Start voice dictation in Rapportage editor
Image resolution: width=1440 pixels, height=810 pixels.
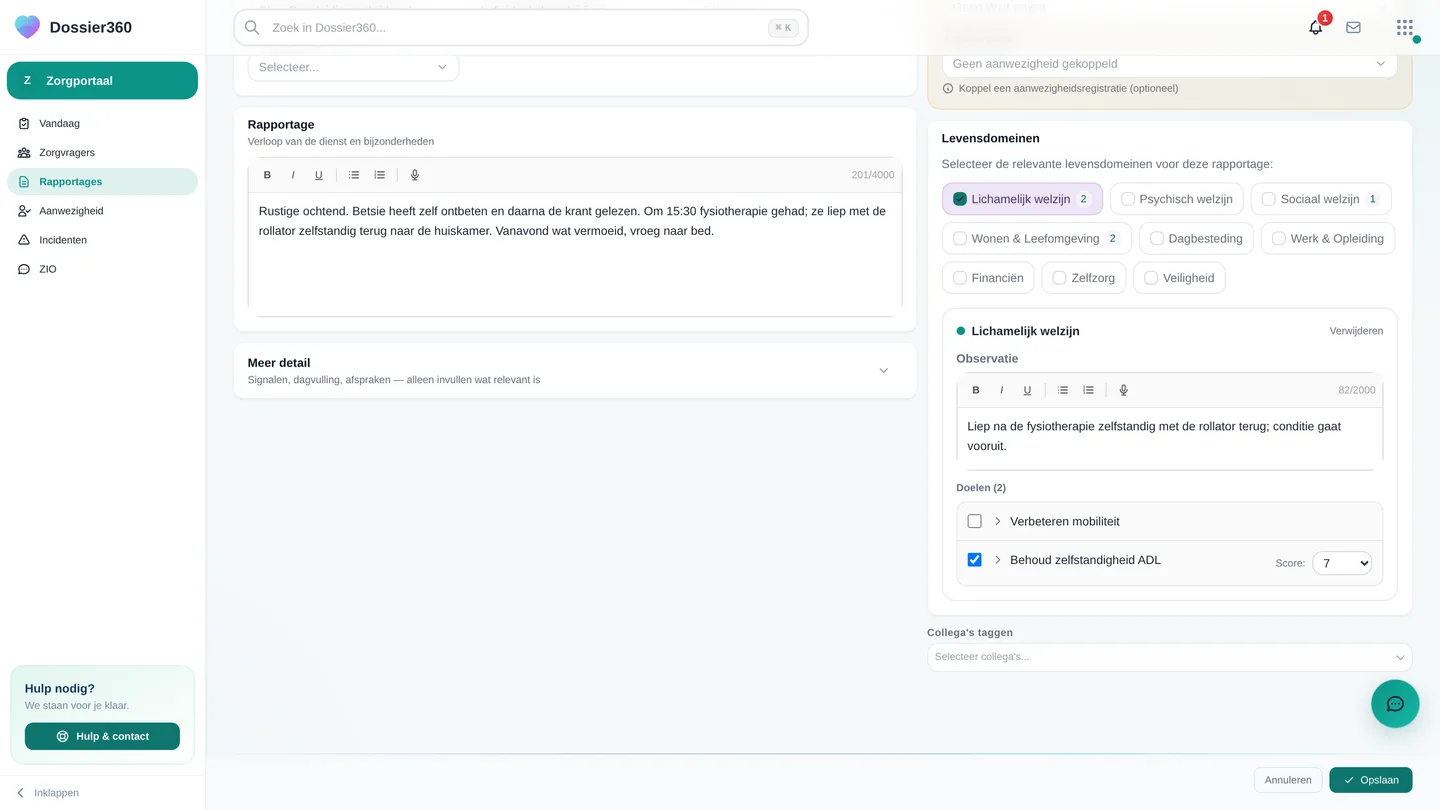[x=415, y=175]
